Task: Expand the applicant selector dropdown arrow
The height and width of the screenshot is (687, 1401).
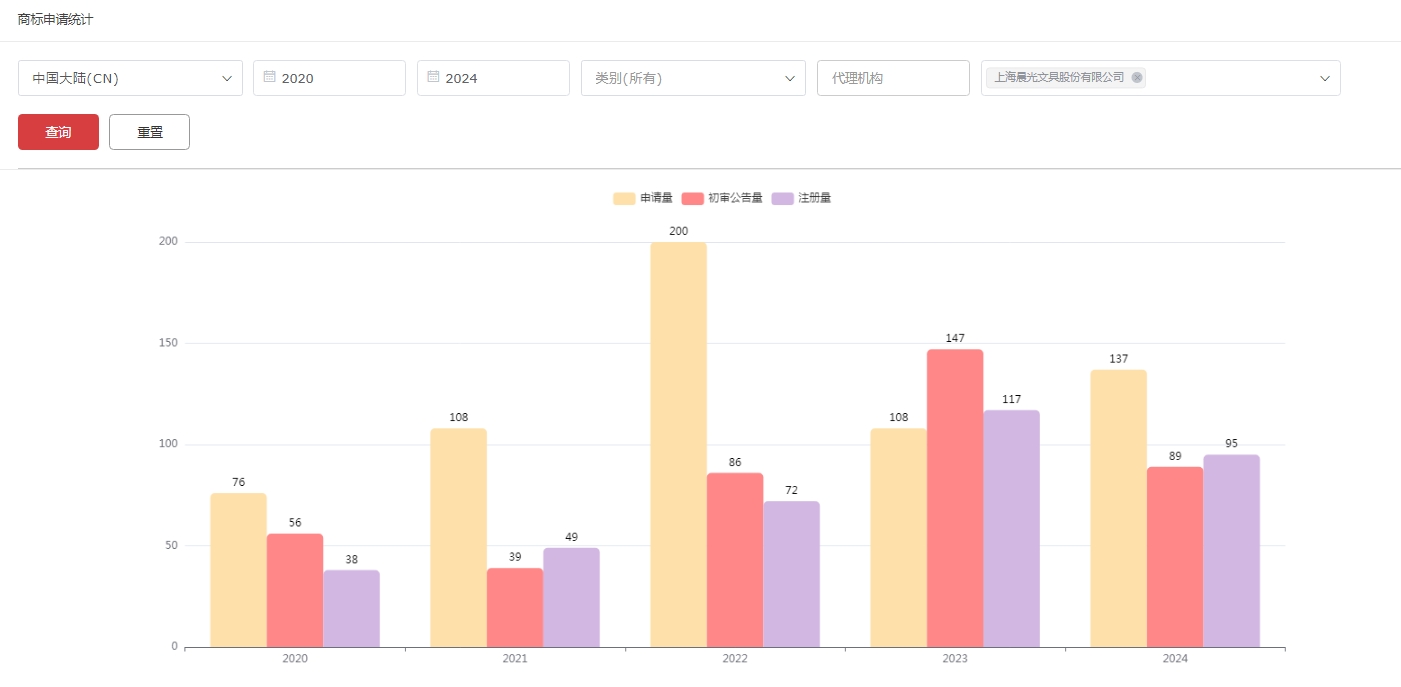Action: click(1325, 78)
